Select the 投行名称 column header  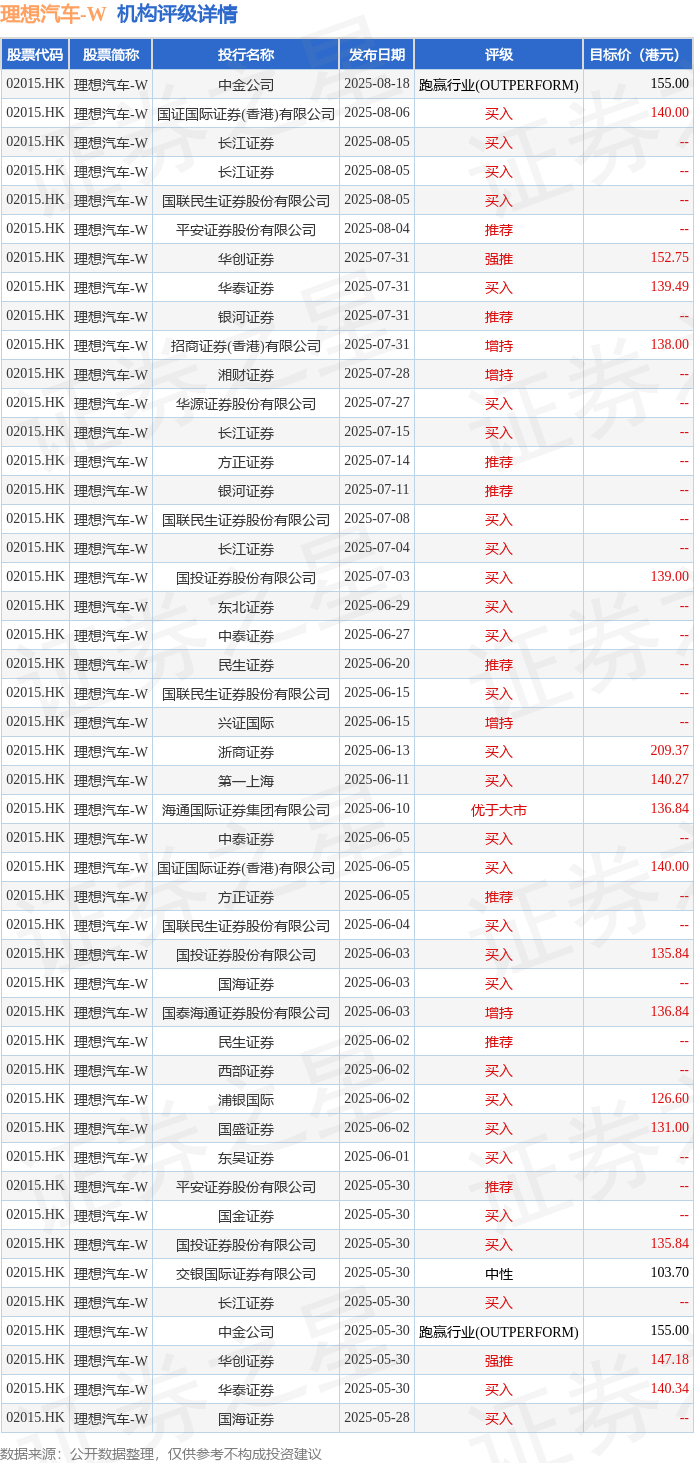pos(246,55)
